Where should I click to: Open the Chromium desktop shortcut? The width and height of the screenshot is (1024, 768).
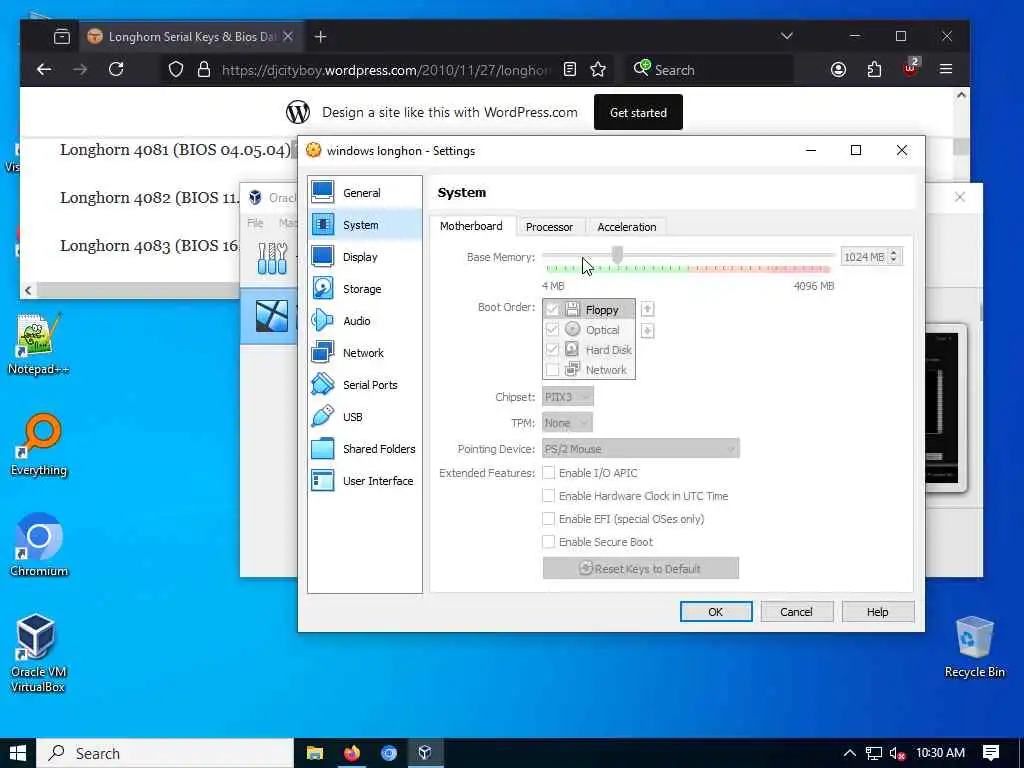point(39,545)
